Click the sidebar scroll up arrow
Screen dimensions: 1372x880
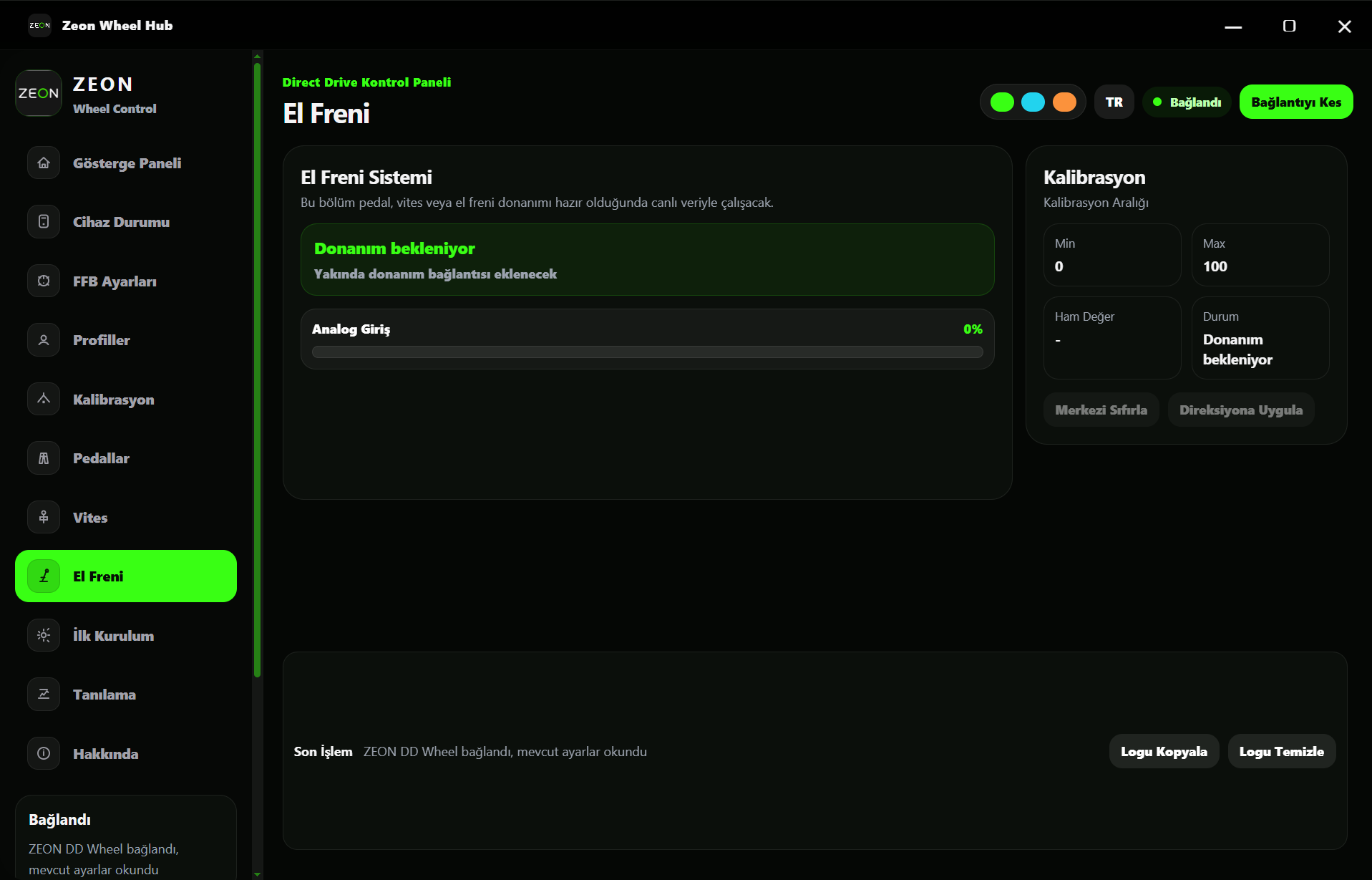257,56
